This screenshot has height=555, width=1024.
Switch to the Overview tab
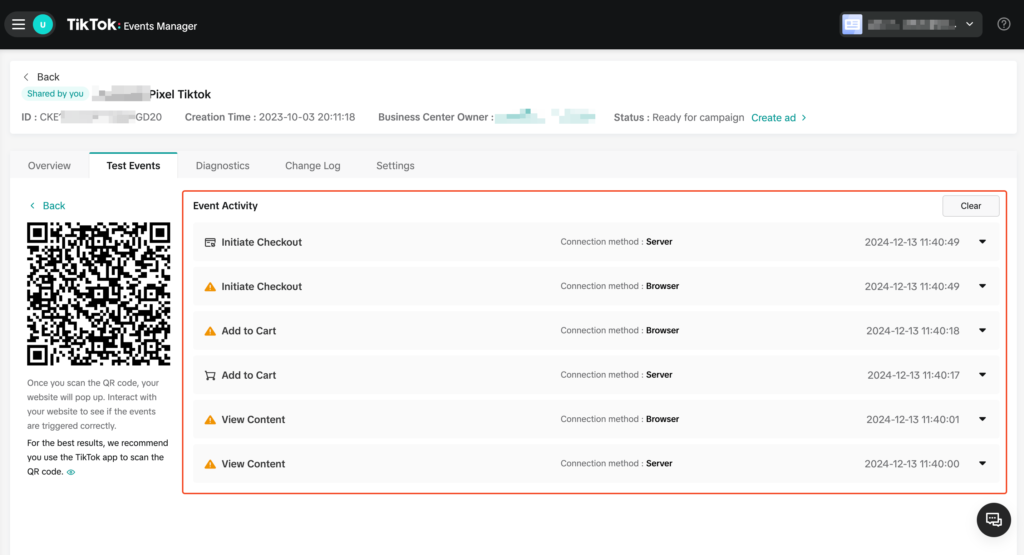[49, 165]
